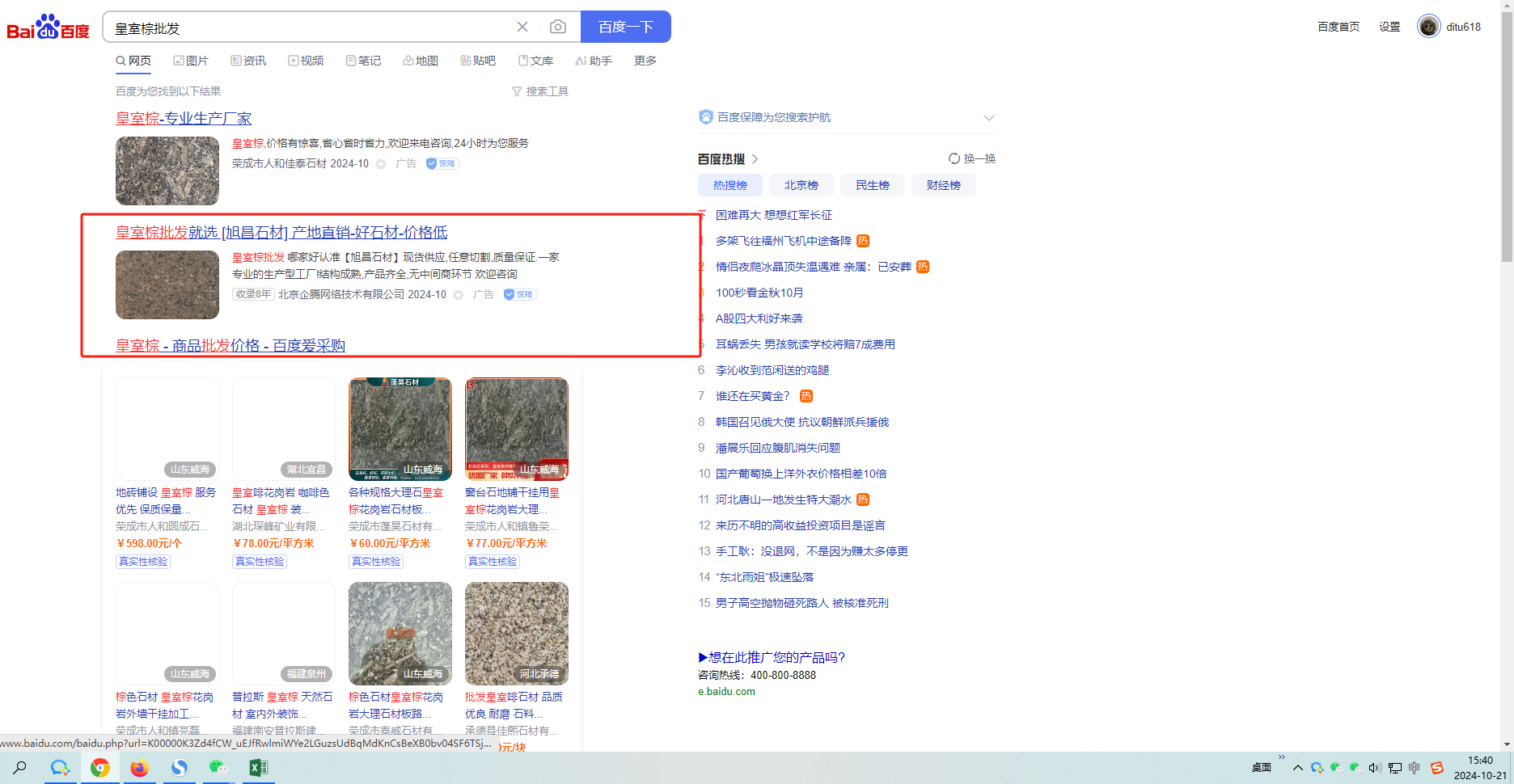Clear the search box with the X icon
This screenshot has width=1514, height=784.
(522, 27)
